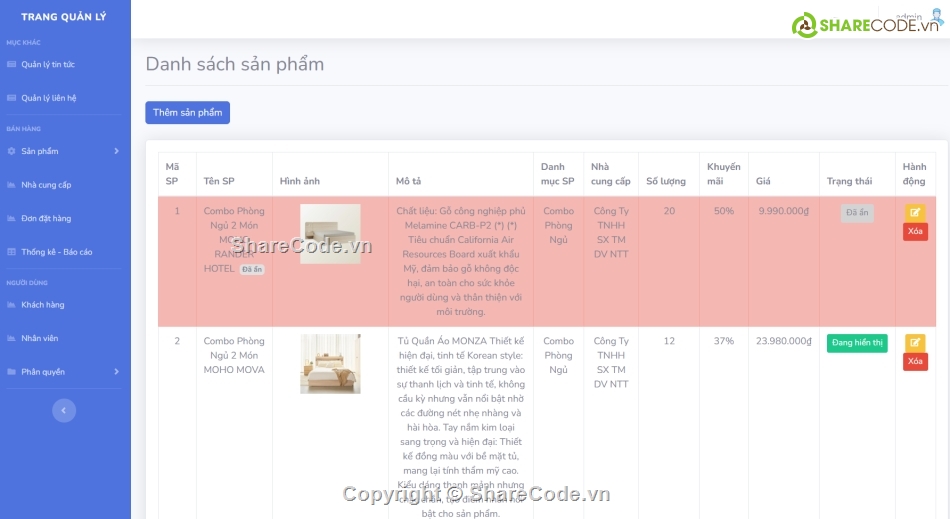The image size is (950, 519).
Task: Click product 1 bed thumbnail image
Action: [x=330, y=234]
